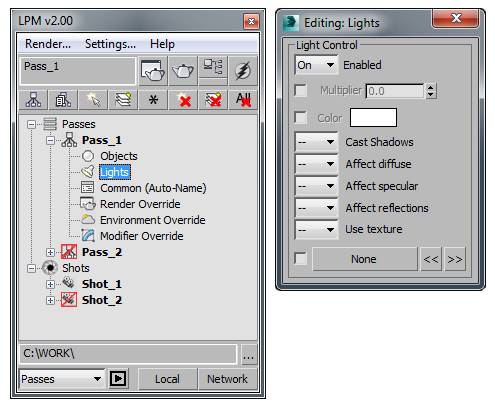Click the Shots aperture icon
The height and width of the screenshot is (406, 495).
(x=50, y=268)
